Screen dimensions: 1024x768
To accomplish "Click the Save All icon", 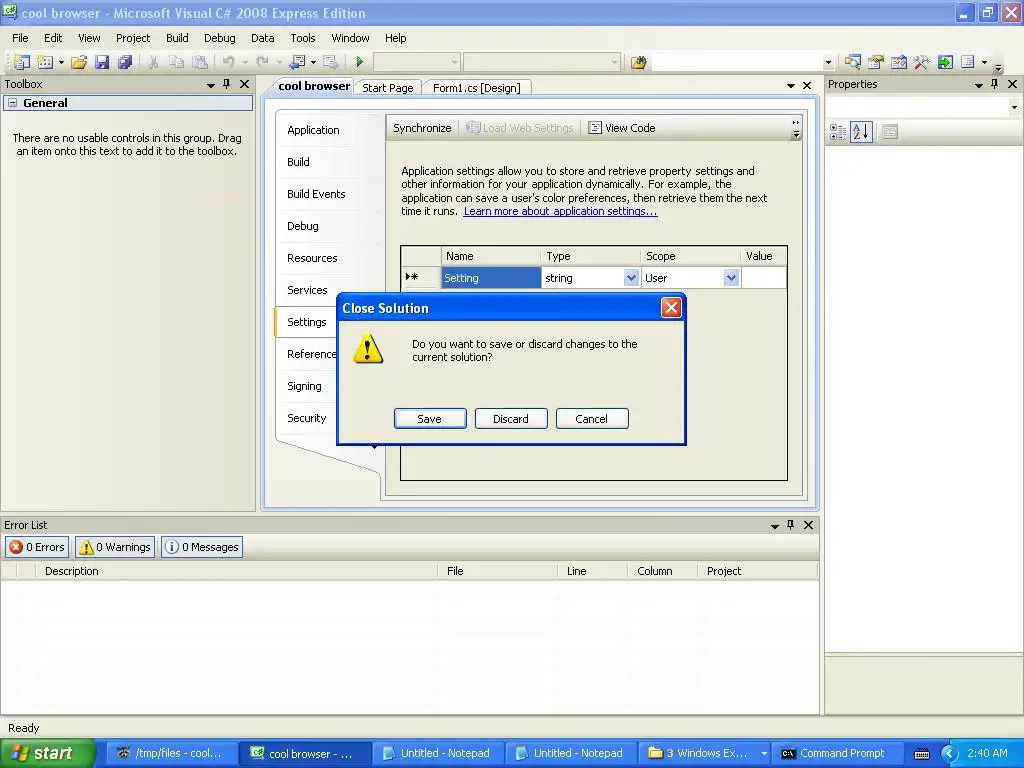I will [x=125, y=62].
